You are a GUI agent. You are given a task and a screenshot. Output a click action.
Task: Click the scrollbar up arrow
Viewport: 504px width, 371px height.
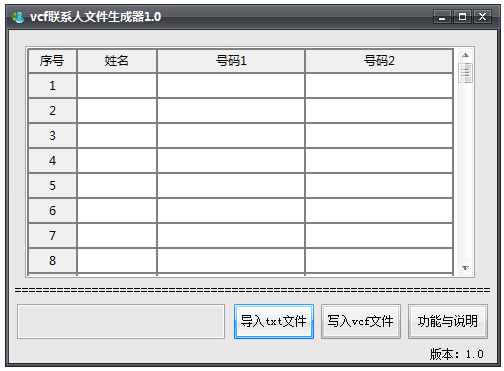click(x=466, y=55)
